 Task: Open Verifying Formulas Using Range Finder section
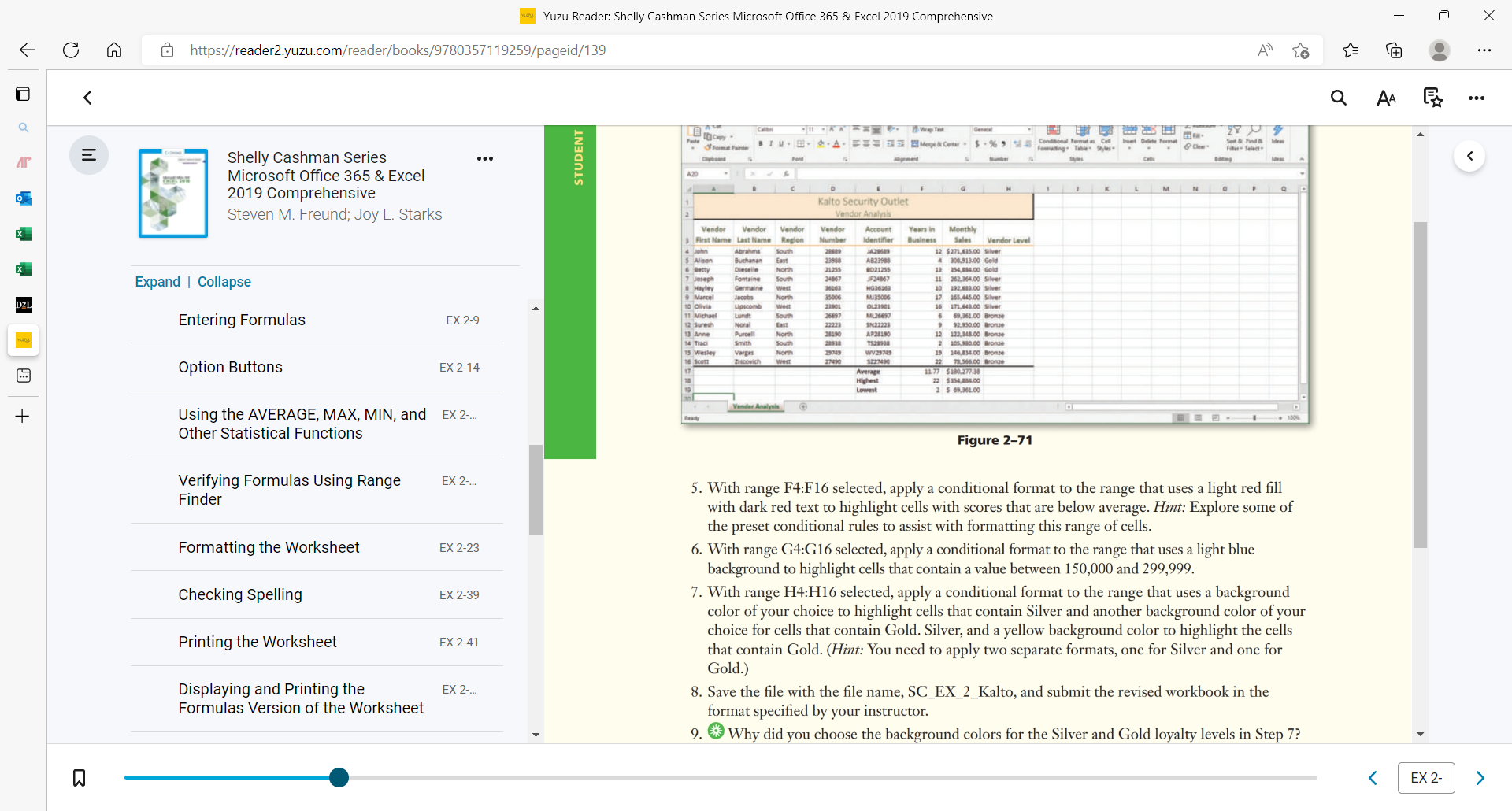pos(317,490)
